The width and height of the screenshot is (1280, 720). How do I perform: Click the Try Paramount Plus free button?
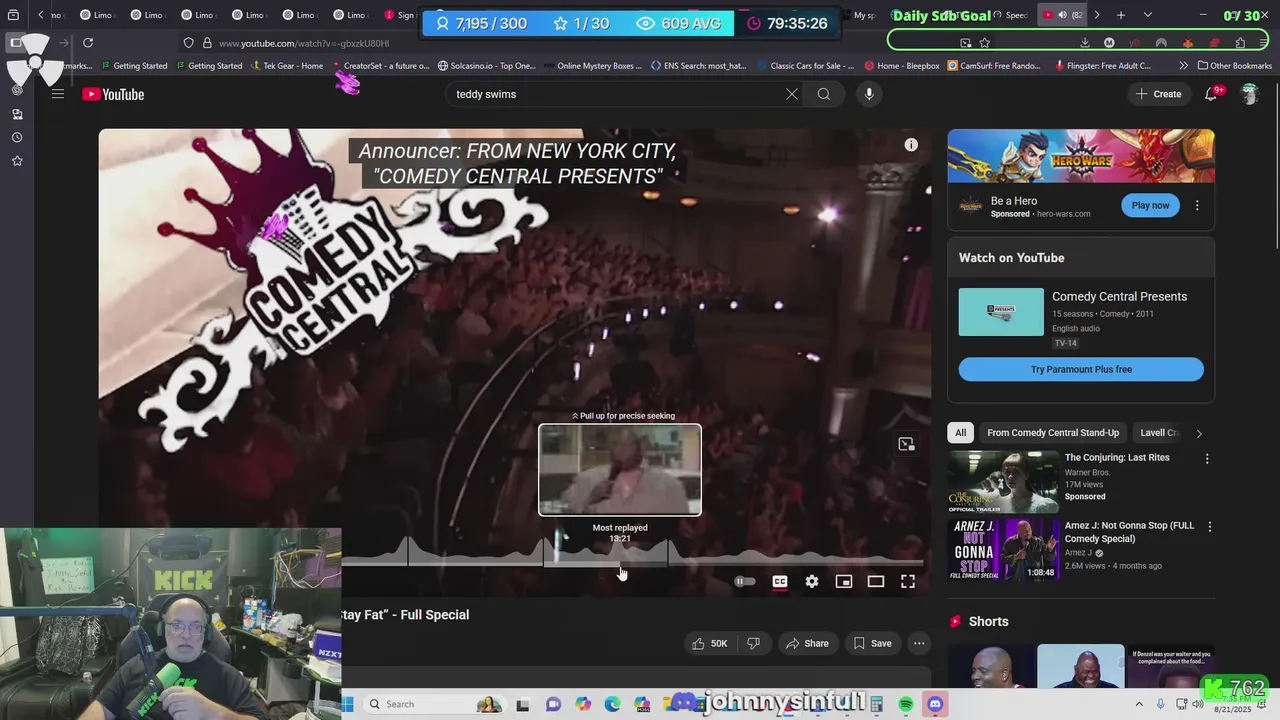pos(1081,369)
